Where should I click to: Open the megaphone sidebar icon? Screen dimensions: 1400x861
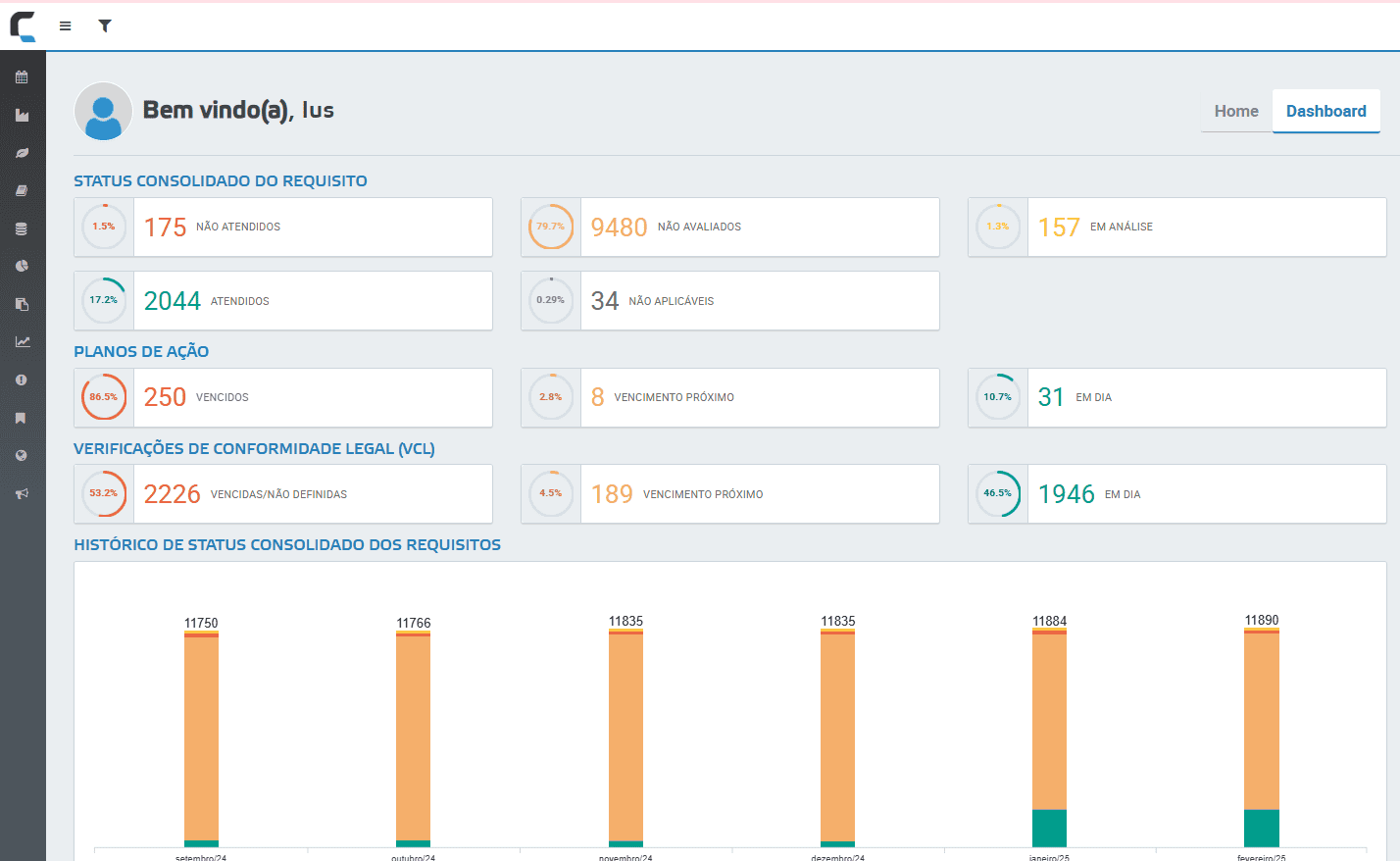[22, 494]
